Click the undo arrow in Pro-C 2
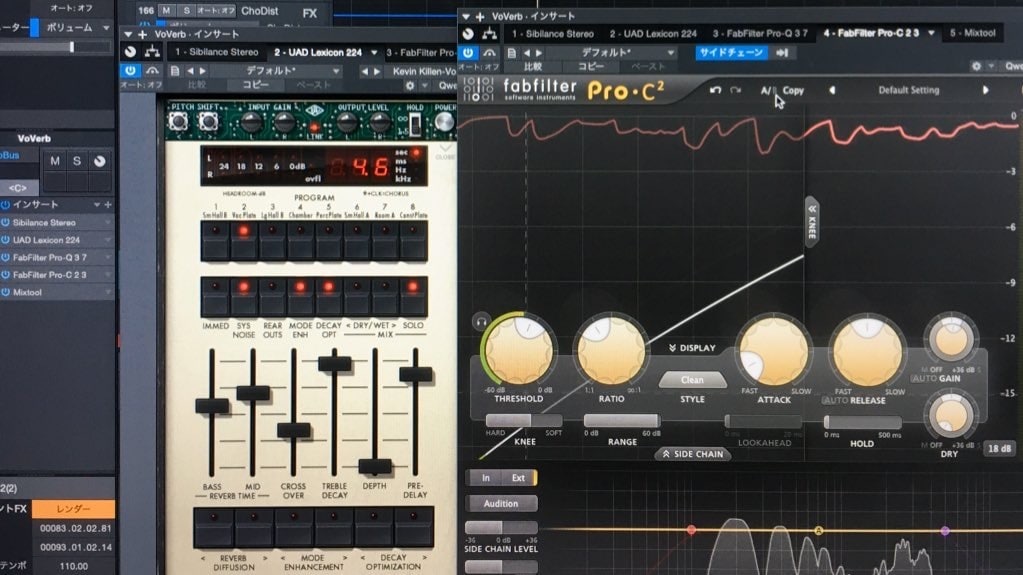The image size is (1023, 575). [716, 90]
